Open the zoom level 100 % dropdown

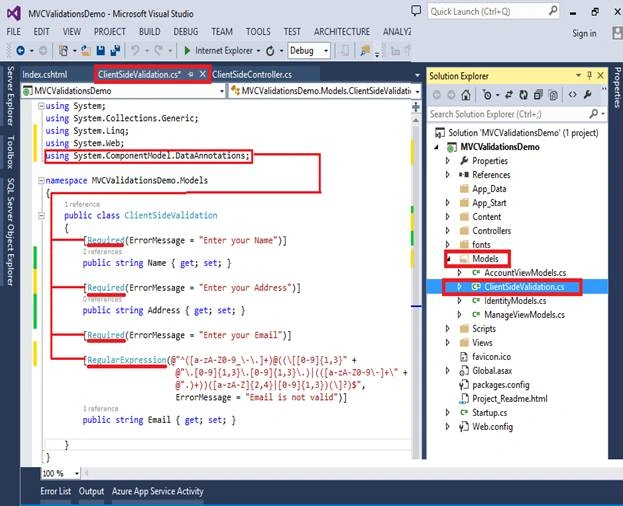(60, 473)
